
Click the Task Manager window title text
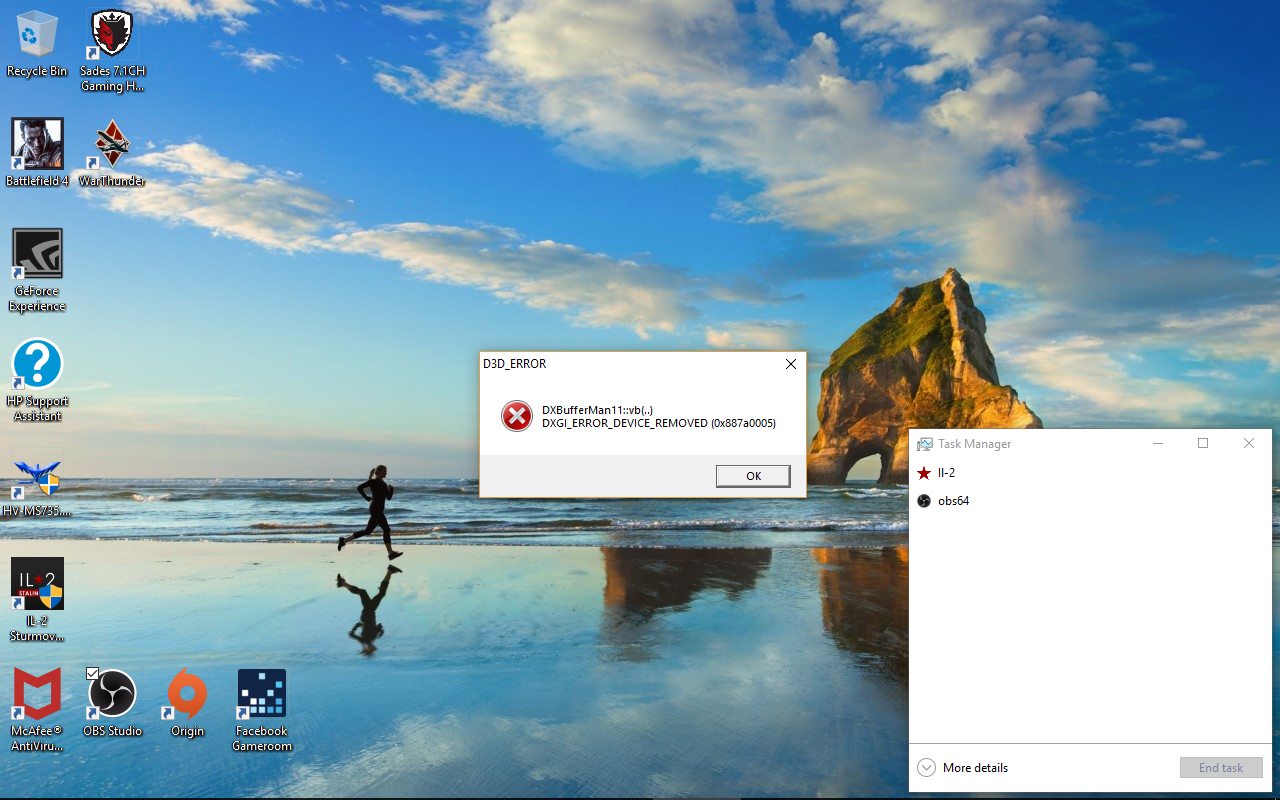pyautogui.click(x=974, y=444)
